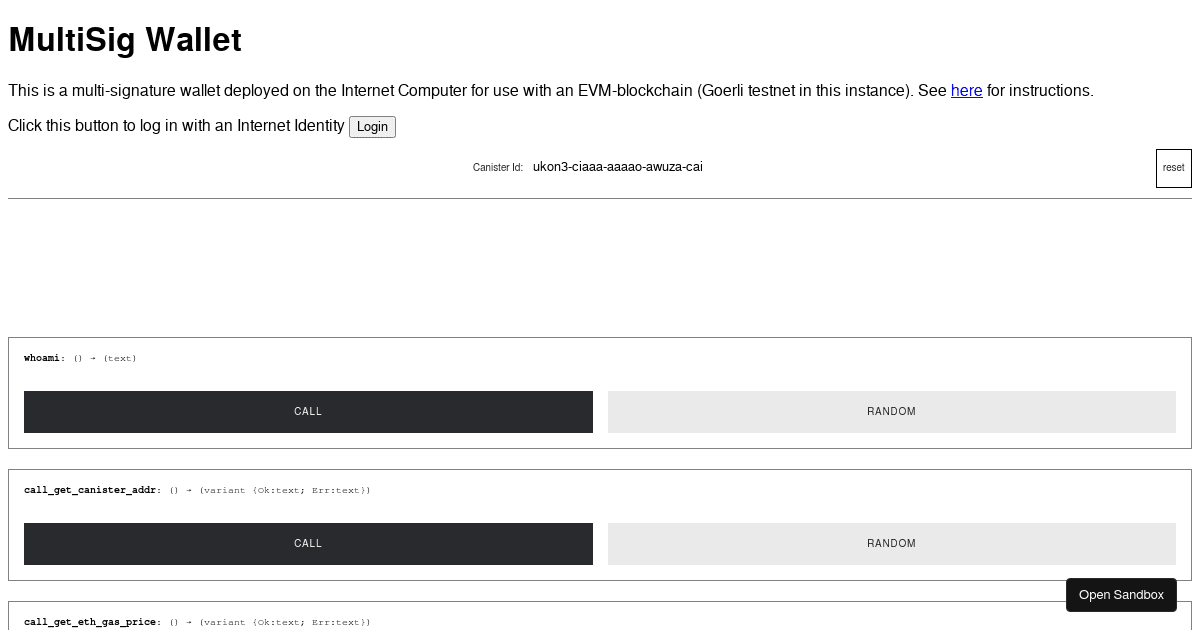Select the call_get_canister_addr signature text
1200x630 pixels.
coord(197,490)
